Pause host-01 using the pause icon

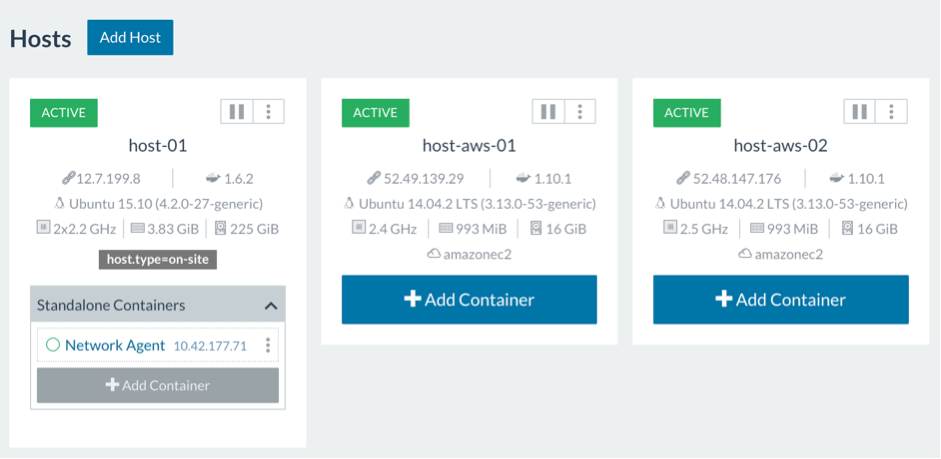[x=237, y=112]
